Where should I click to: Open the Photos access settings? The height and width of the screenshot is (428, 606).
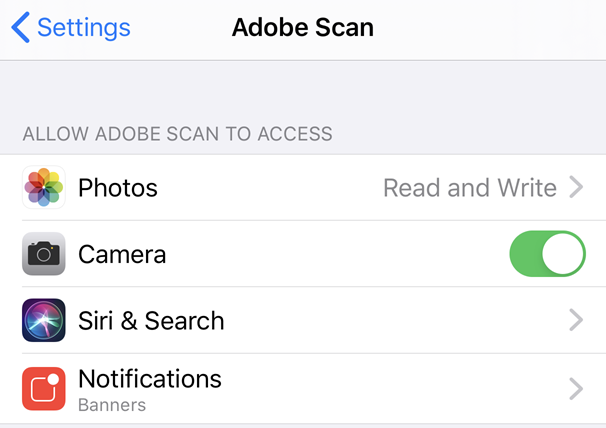pos(118,188)
